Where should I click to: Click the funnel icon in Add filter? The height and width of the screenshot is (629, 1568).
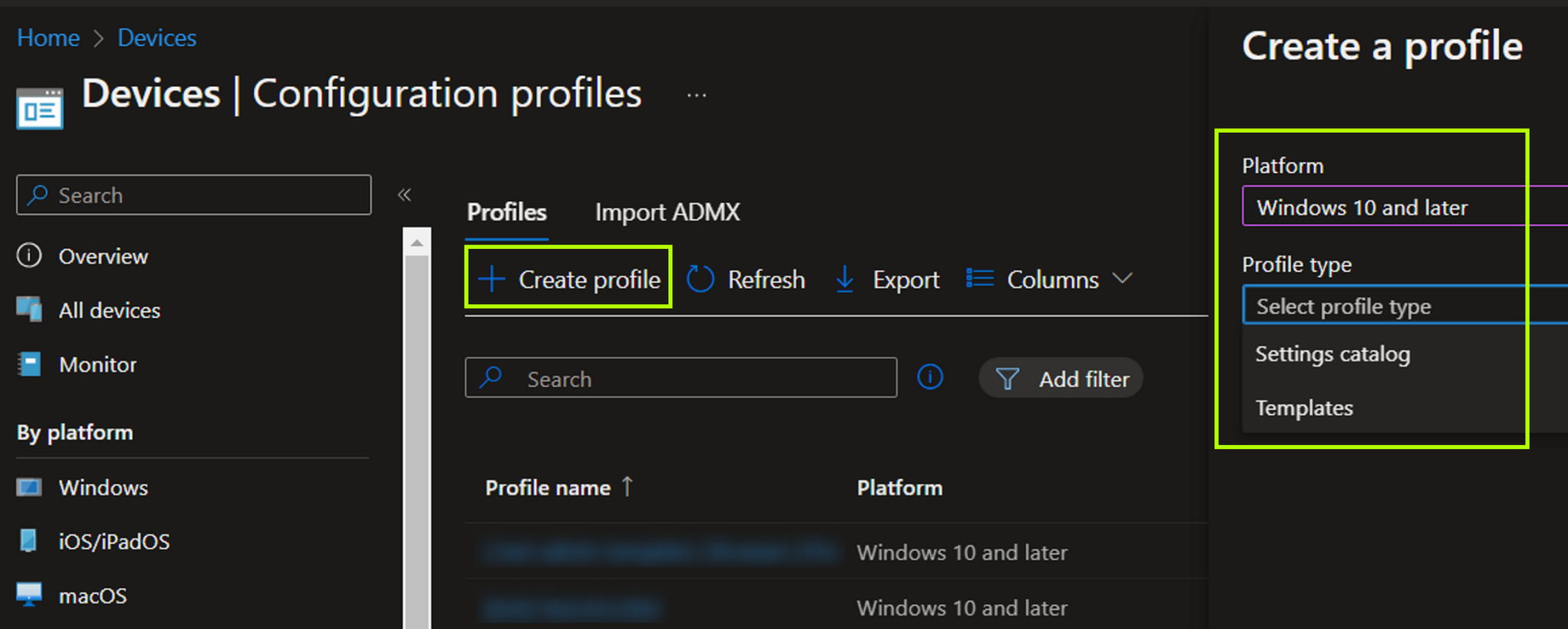point(1007,378)
